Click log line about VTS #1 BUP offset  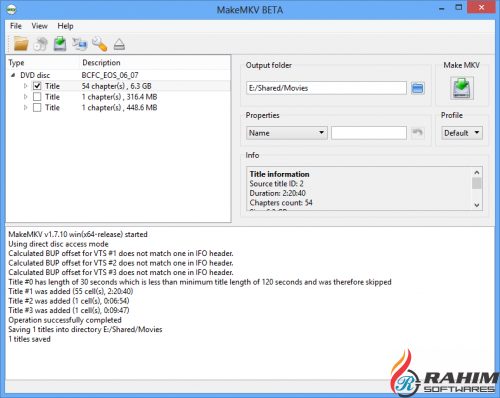click(121, 253)
